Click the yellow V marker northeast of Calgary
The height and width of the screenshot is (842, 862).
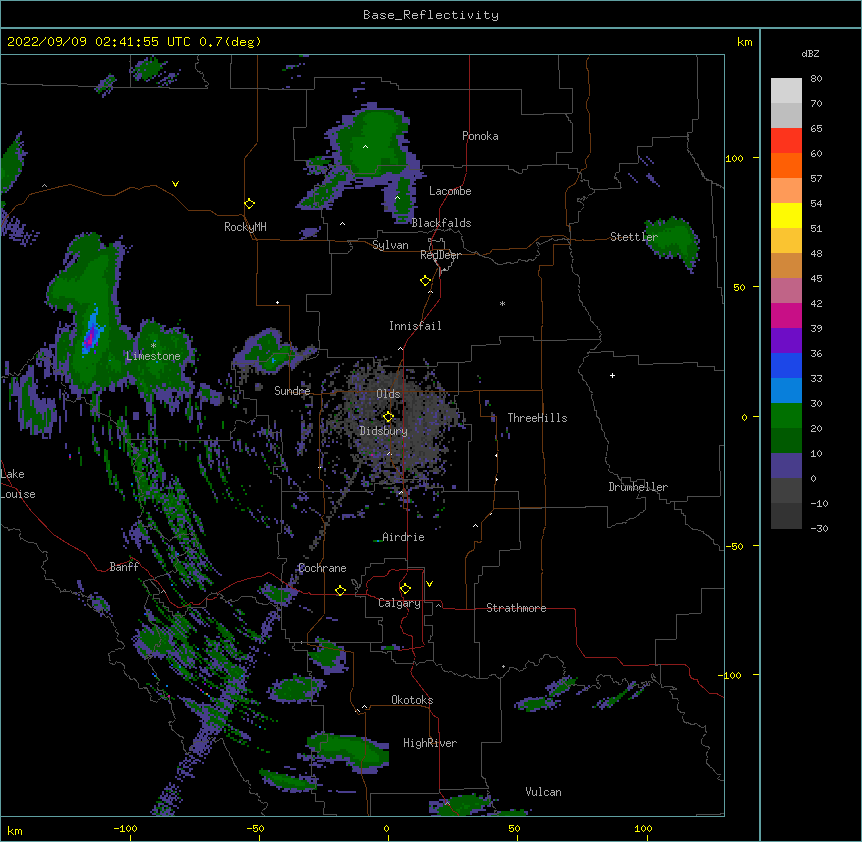(429, 584)
